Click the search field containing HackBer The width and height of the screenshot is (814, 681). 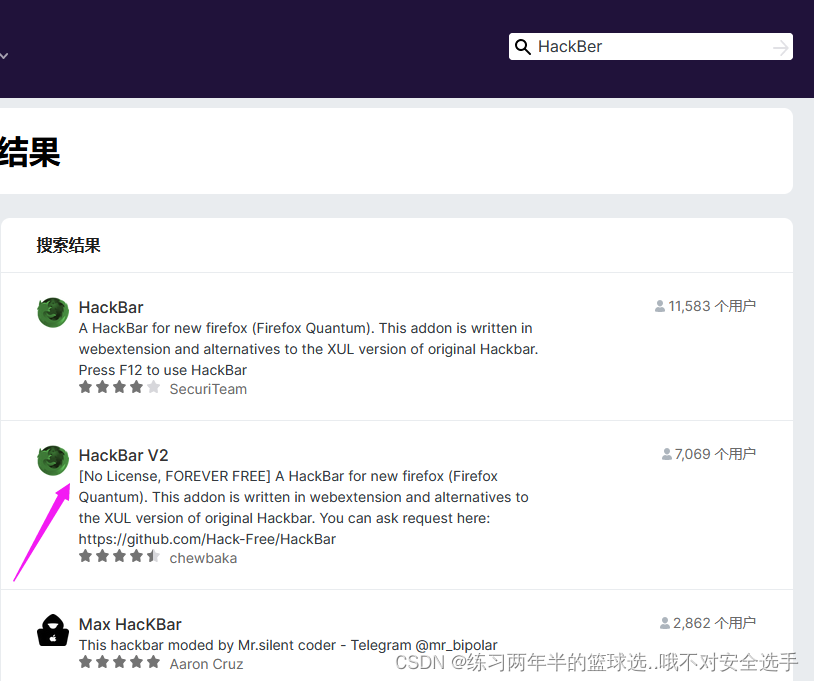point(650,47)
